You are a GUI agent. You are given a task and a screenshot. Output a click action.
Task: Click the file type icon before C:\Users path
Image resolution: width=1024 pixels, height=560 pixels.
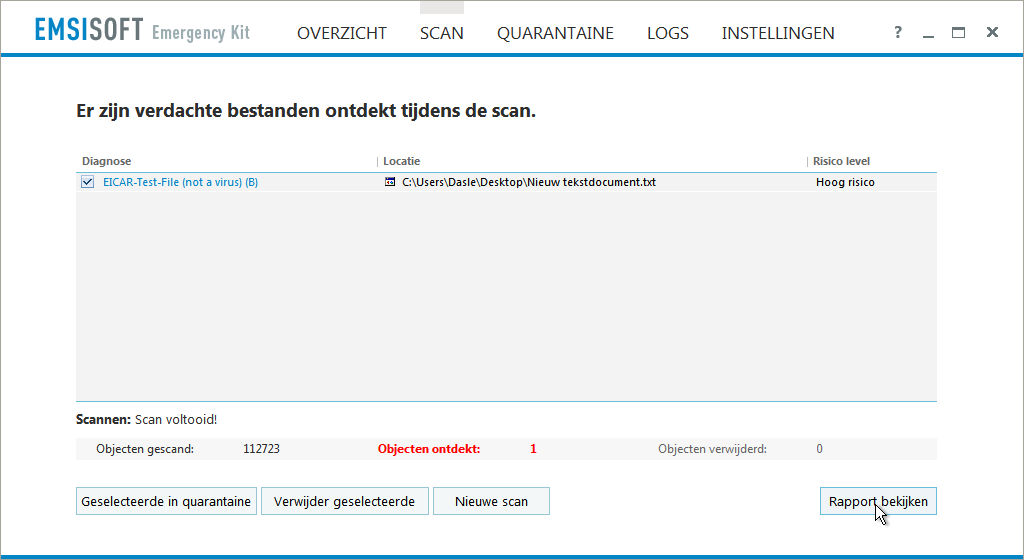tap(390, 182)
